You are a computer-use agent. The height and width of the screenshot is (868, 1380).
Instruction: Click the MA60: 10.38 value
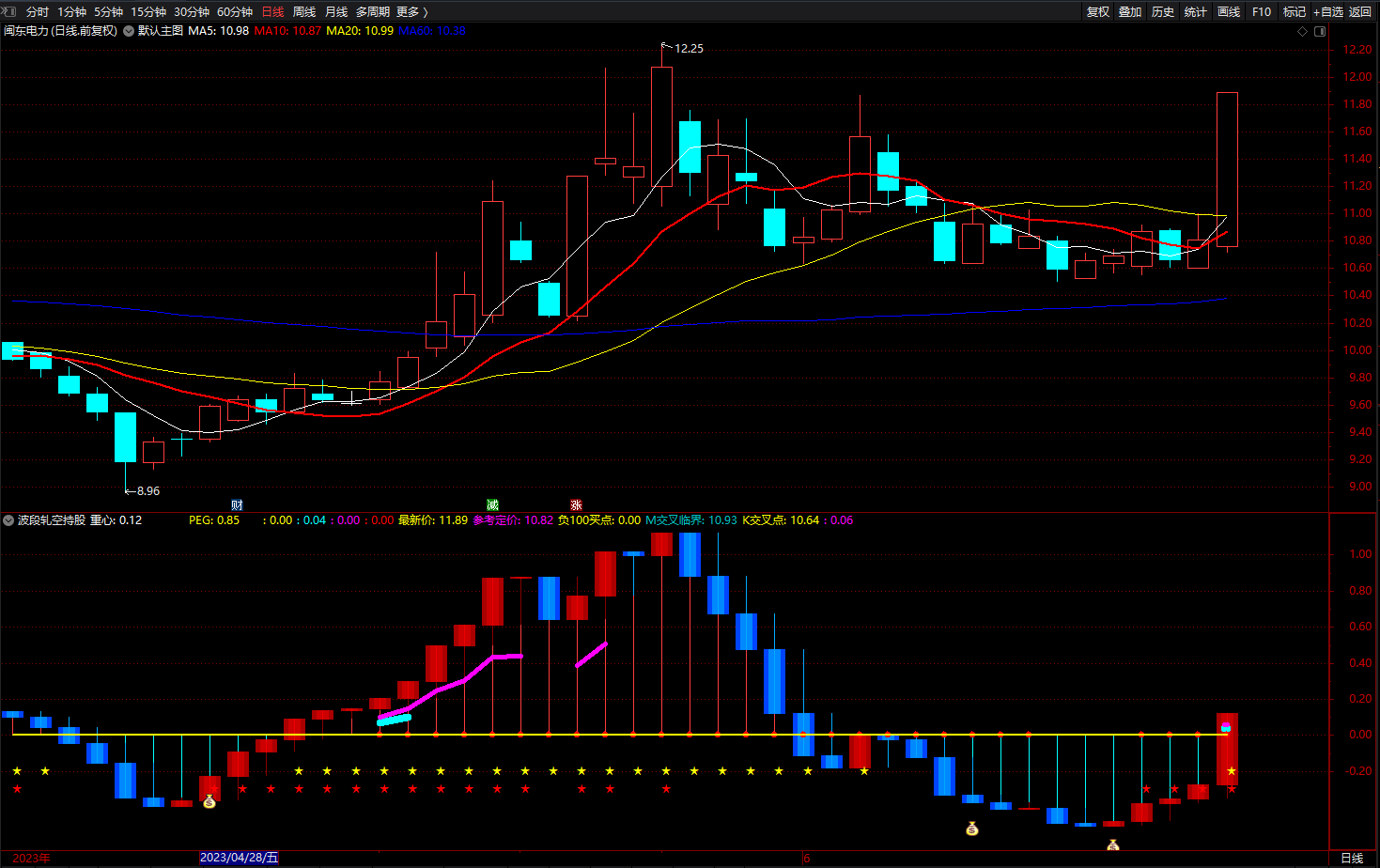pos(432,31)
